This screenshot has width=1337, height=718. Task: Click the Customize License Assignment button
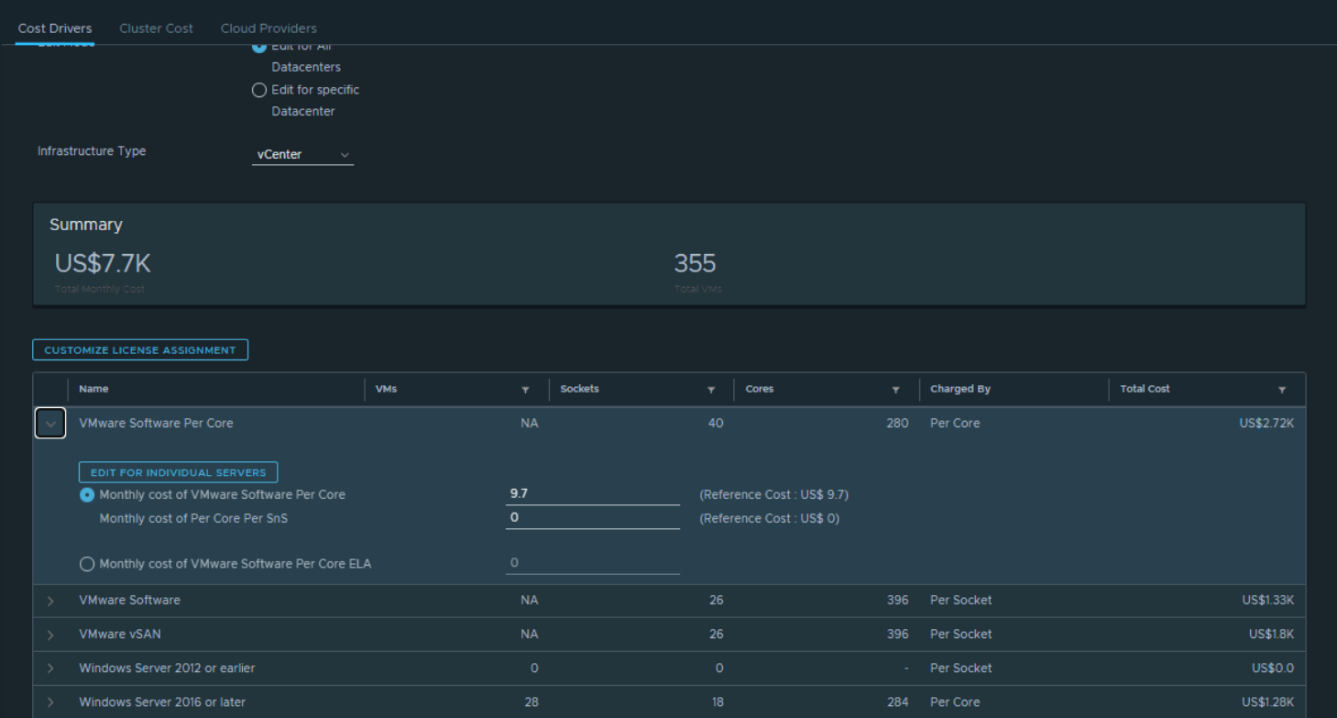(140, 349)
